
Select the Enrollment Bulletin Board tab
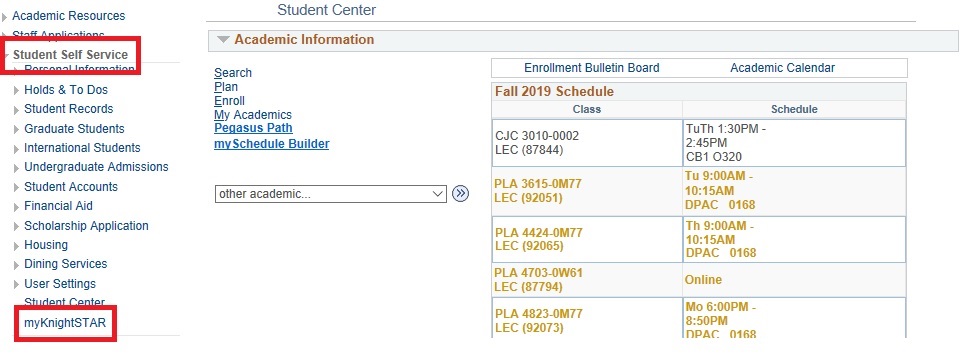click(x=591, y=68)
